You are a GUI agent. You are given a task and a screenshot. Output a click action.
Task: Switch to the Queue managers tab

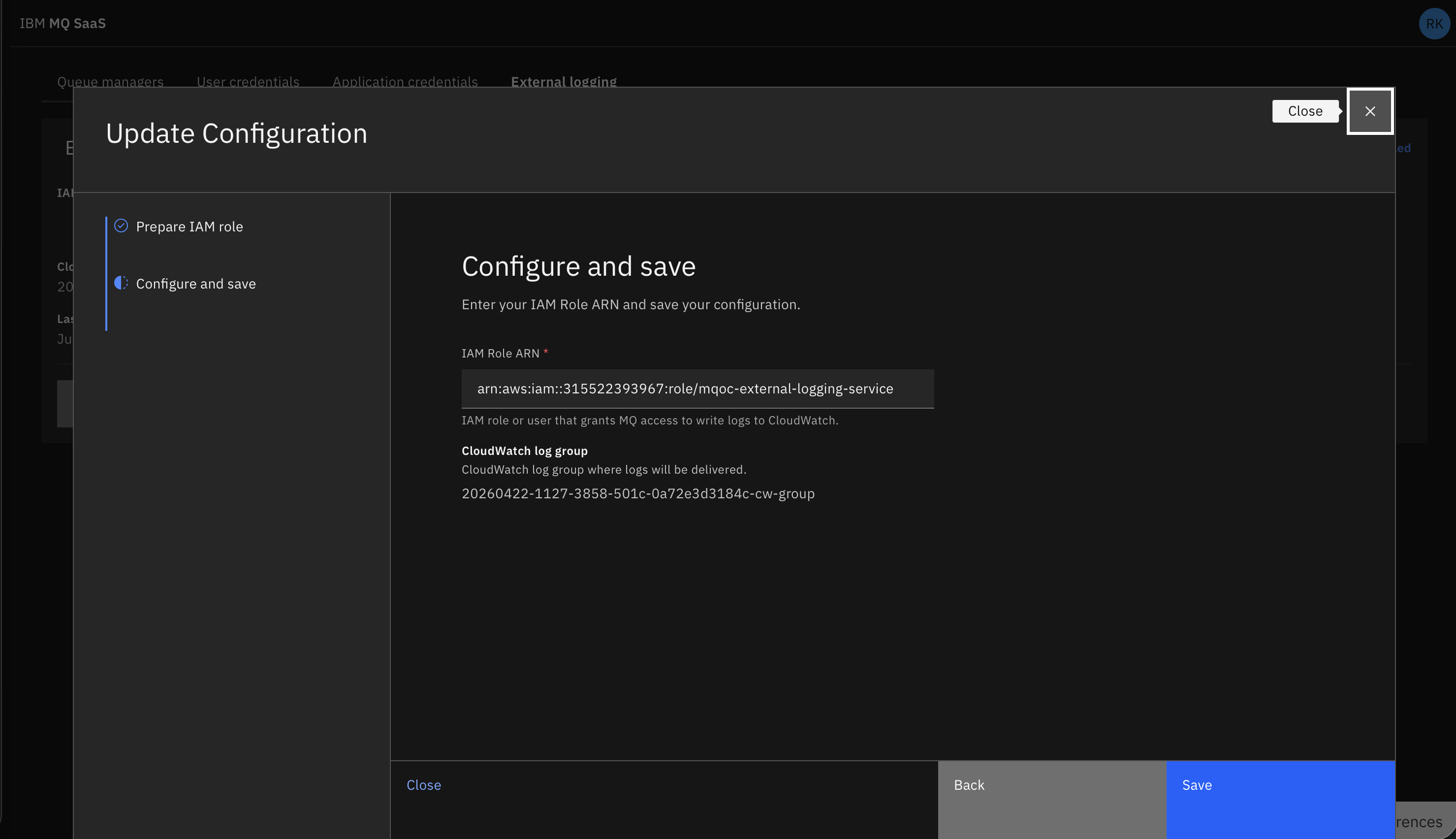[110, 81]
